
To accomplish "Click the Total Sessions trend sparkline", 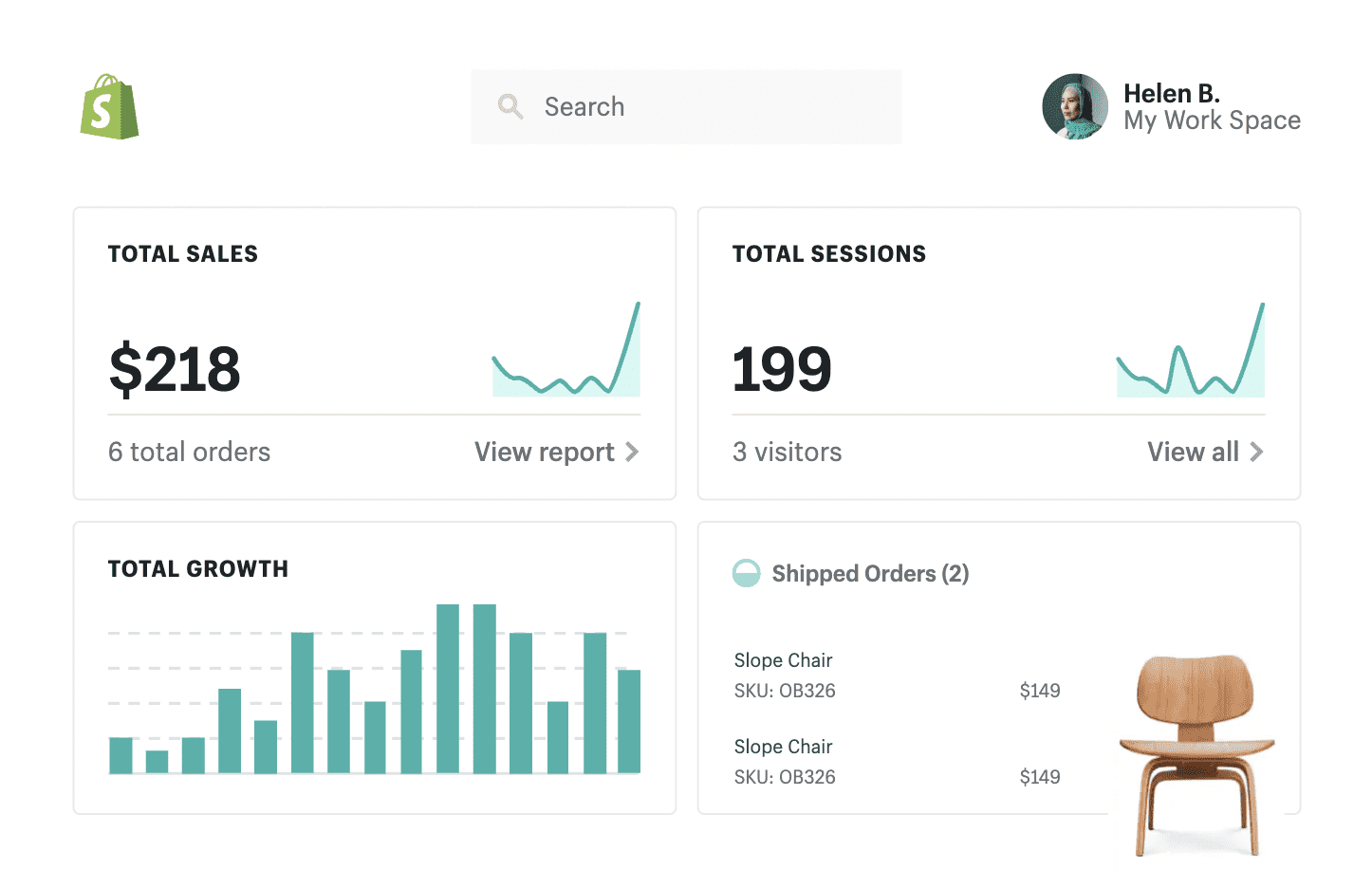I will click(1190, 361).
